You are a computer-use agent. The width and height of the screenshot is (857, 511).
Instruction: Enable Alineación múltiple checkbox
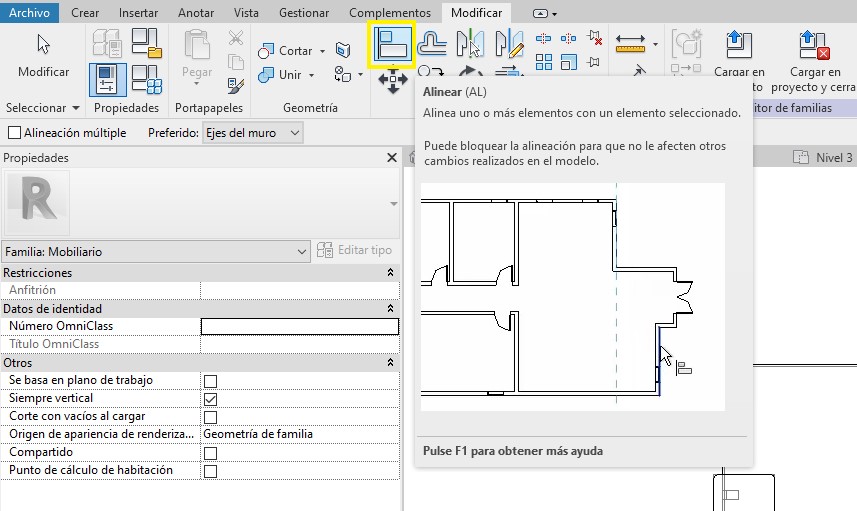click(14, 133)
